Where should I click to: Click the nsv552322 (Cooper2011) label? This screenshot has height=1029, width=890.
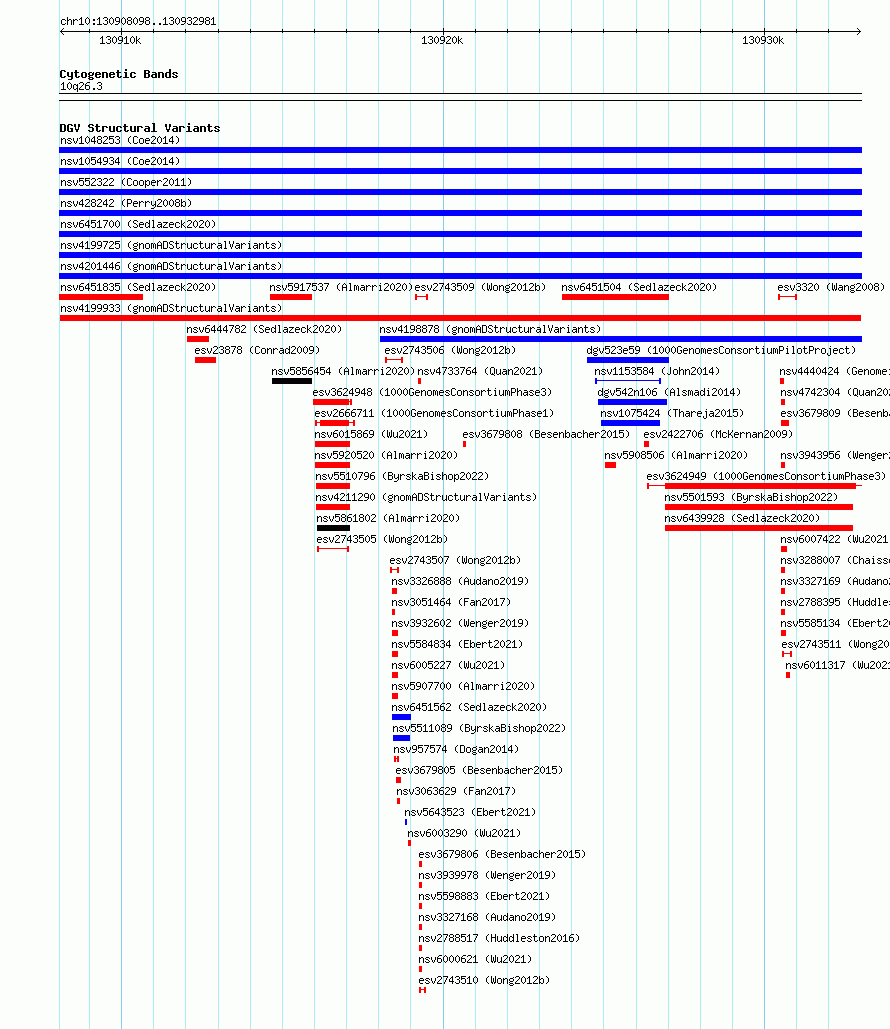coord(126,182)
